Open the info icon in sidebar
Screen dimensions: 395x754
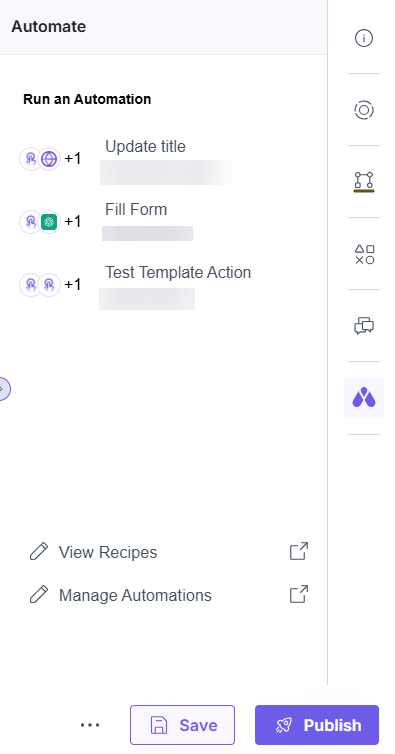pyautogui.click(x=364, y=38)
